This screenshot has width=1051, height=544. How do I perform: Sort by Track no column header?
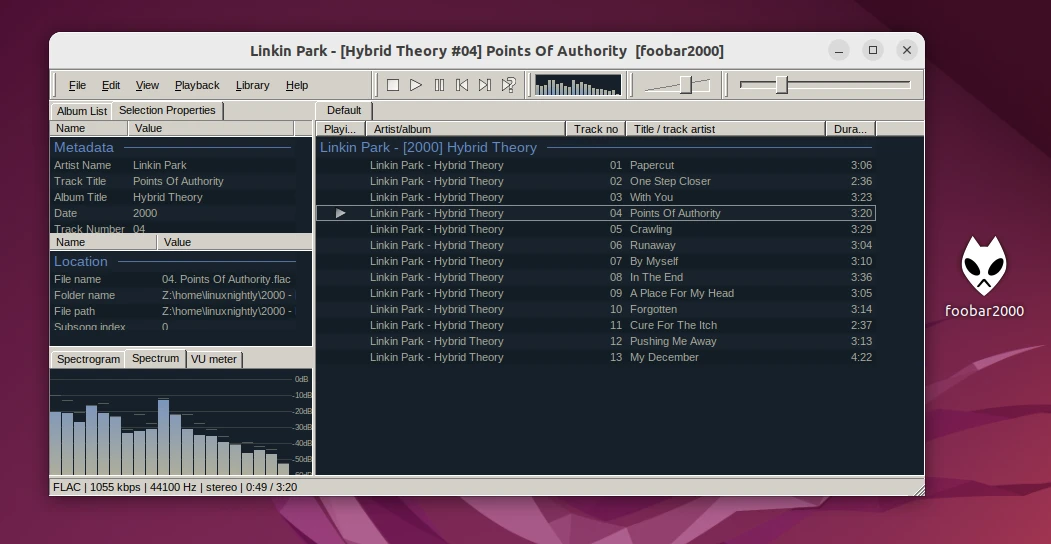click(x=596, y=129)
